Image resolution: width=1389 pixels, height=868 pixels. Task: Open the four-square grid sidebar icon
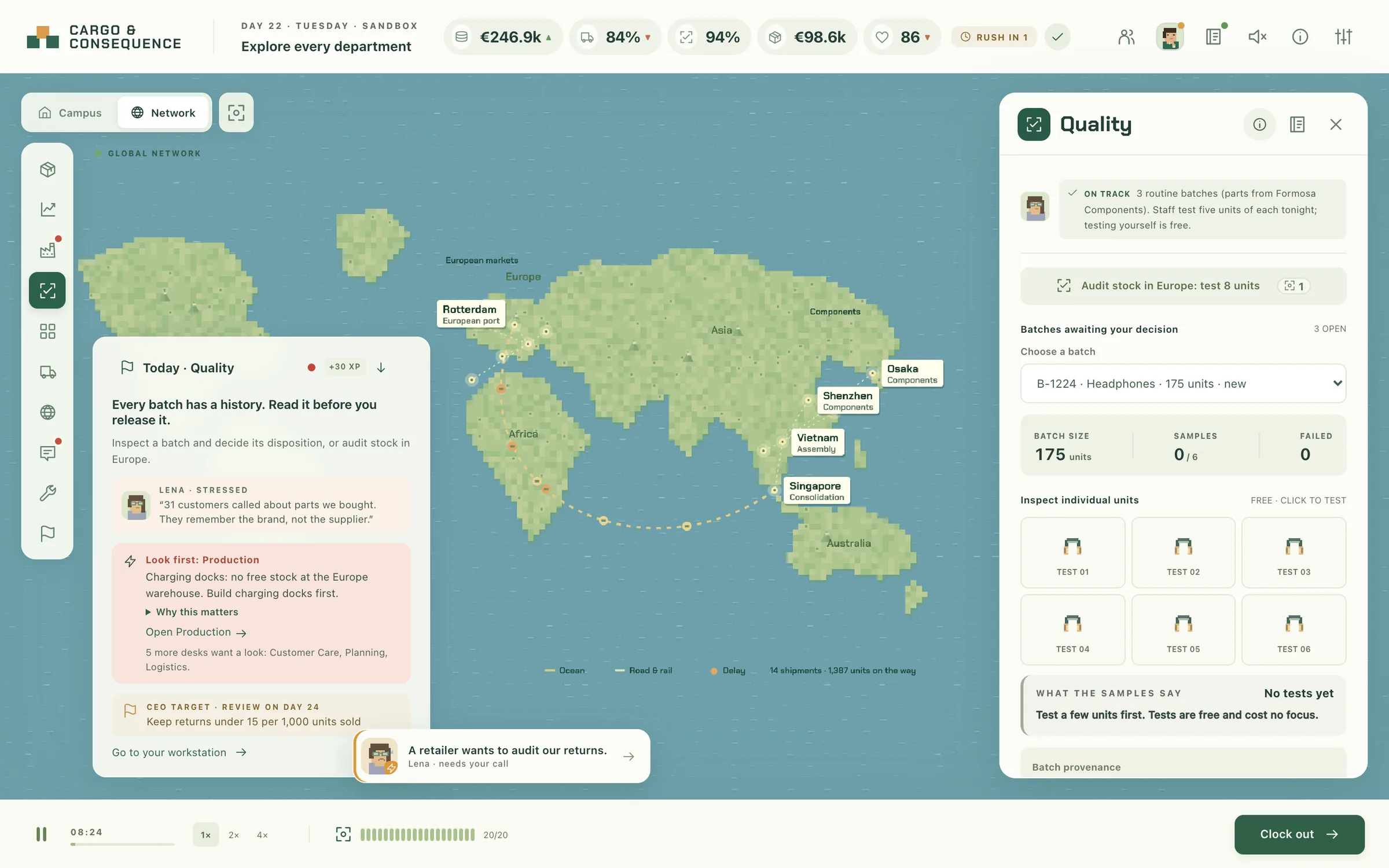(x=47, y=331)
